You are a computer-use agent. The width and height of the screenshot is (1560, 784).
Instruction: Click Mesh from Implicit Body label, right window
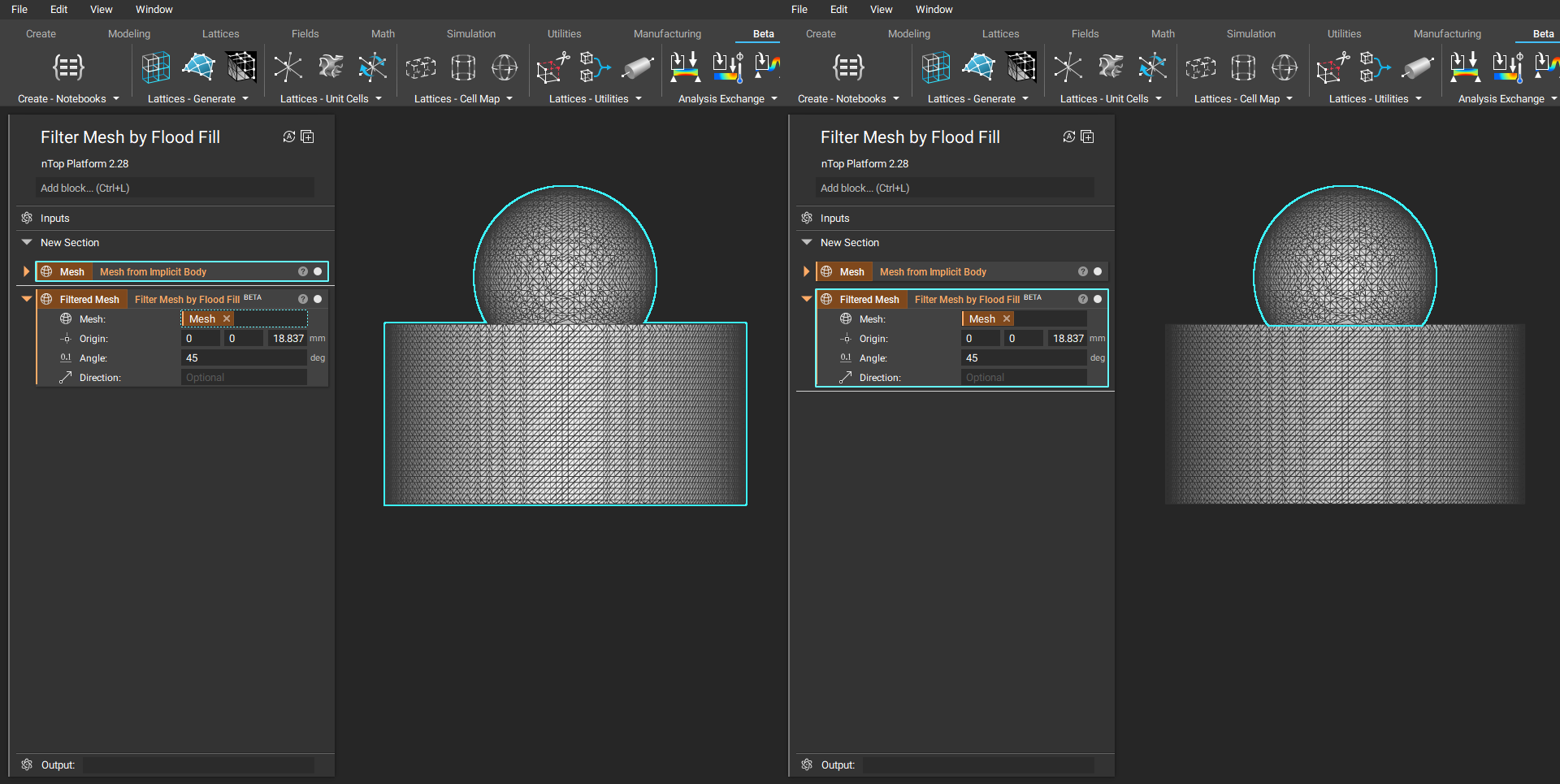point(933,272)
